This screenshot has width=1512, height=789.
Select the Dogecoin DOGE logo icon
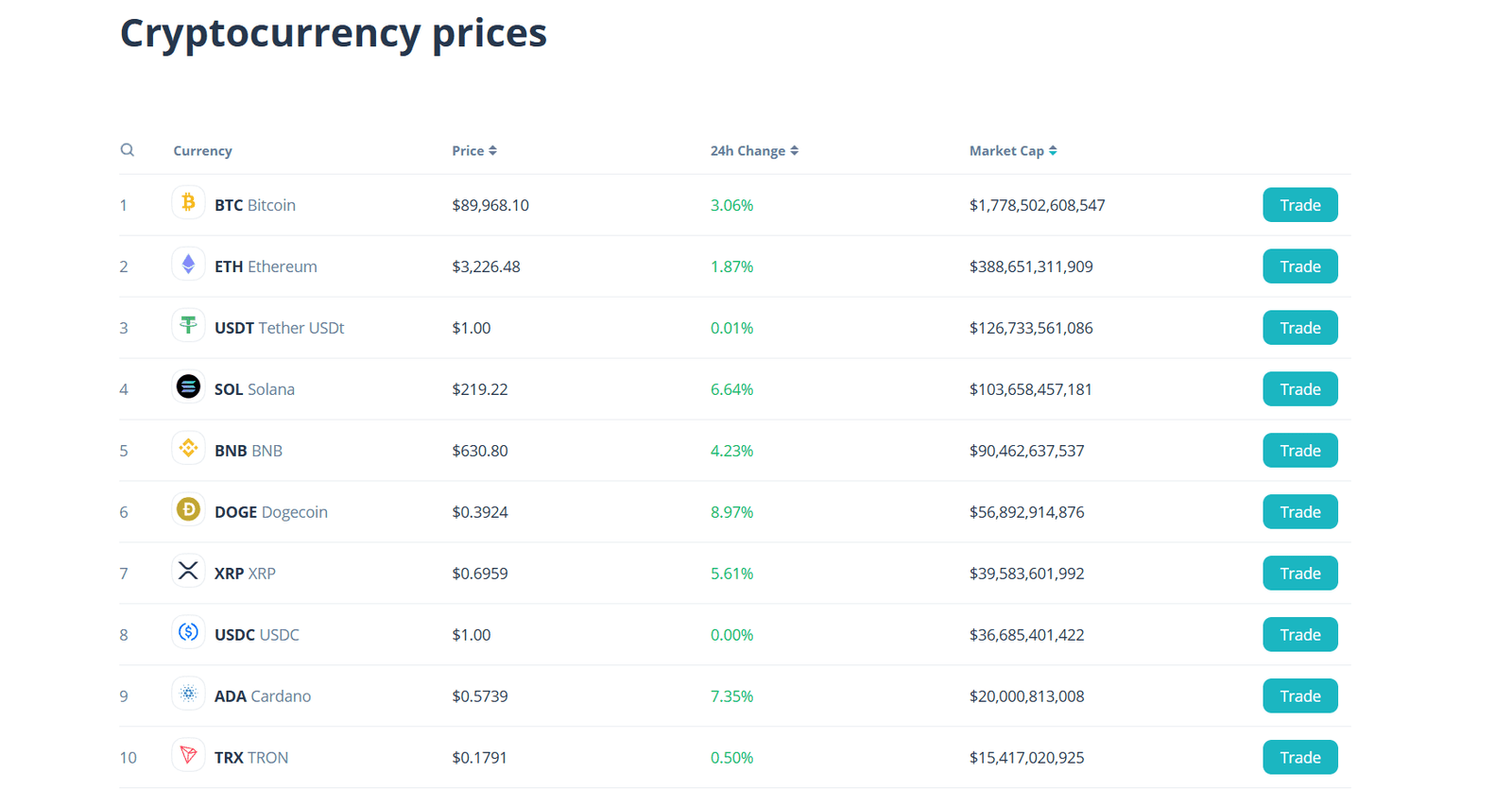[x=188, y=509]
